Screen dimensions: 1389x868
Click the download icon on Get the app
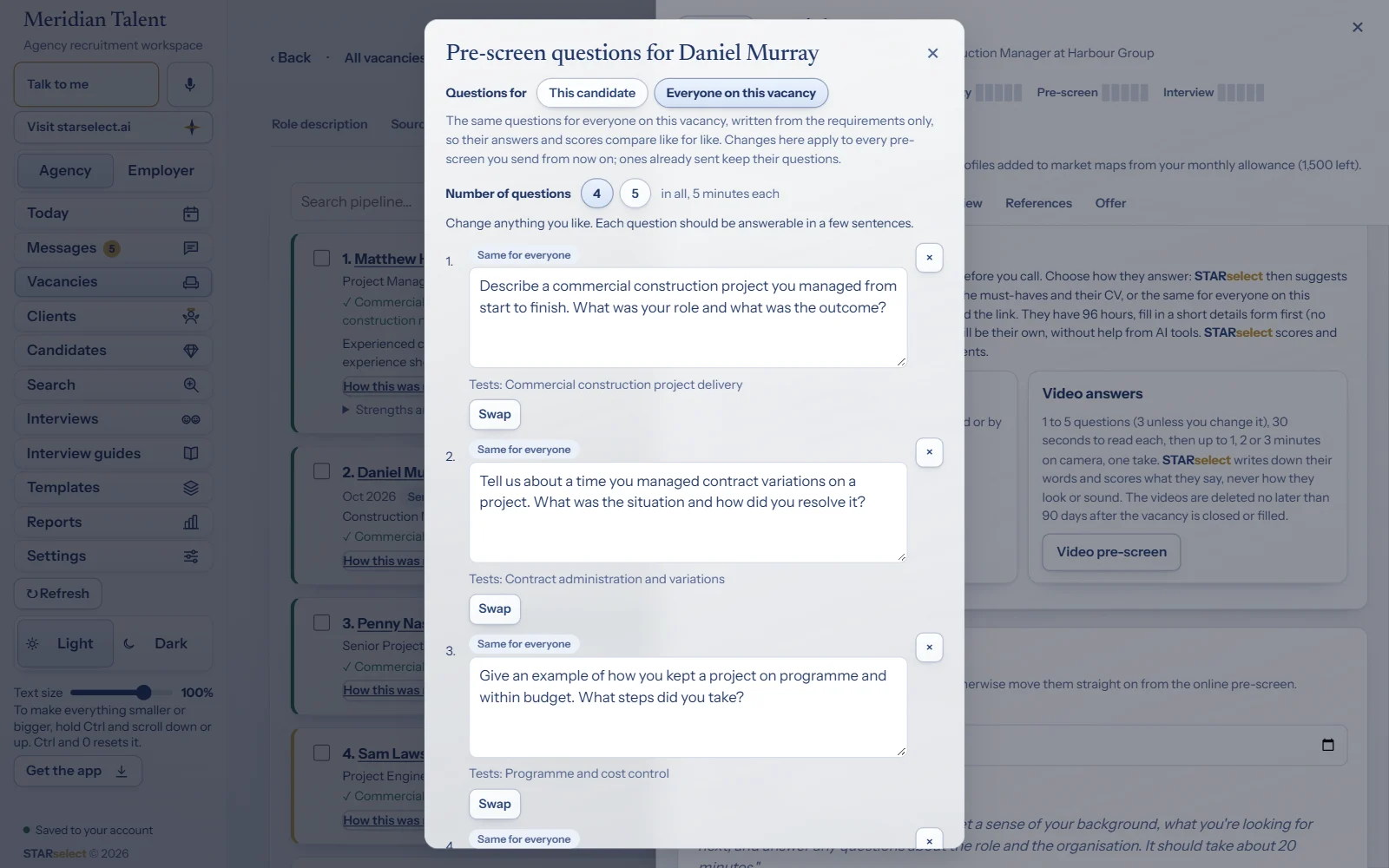point(122,771)
